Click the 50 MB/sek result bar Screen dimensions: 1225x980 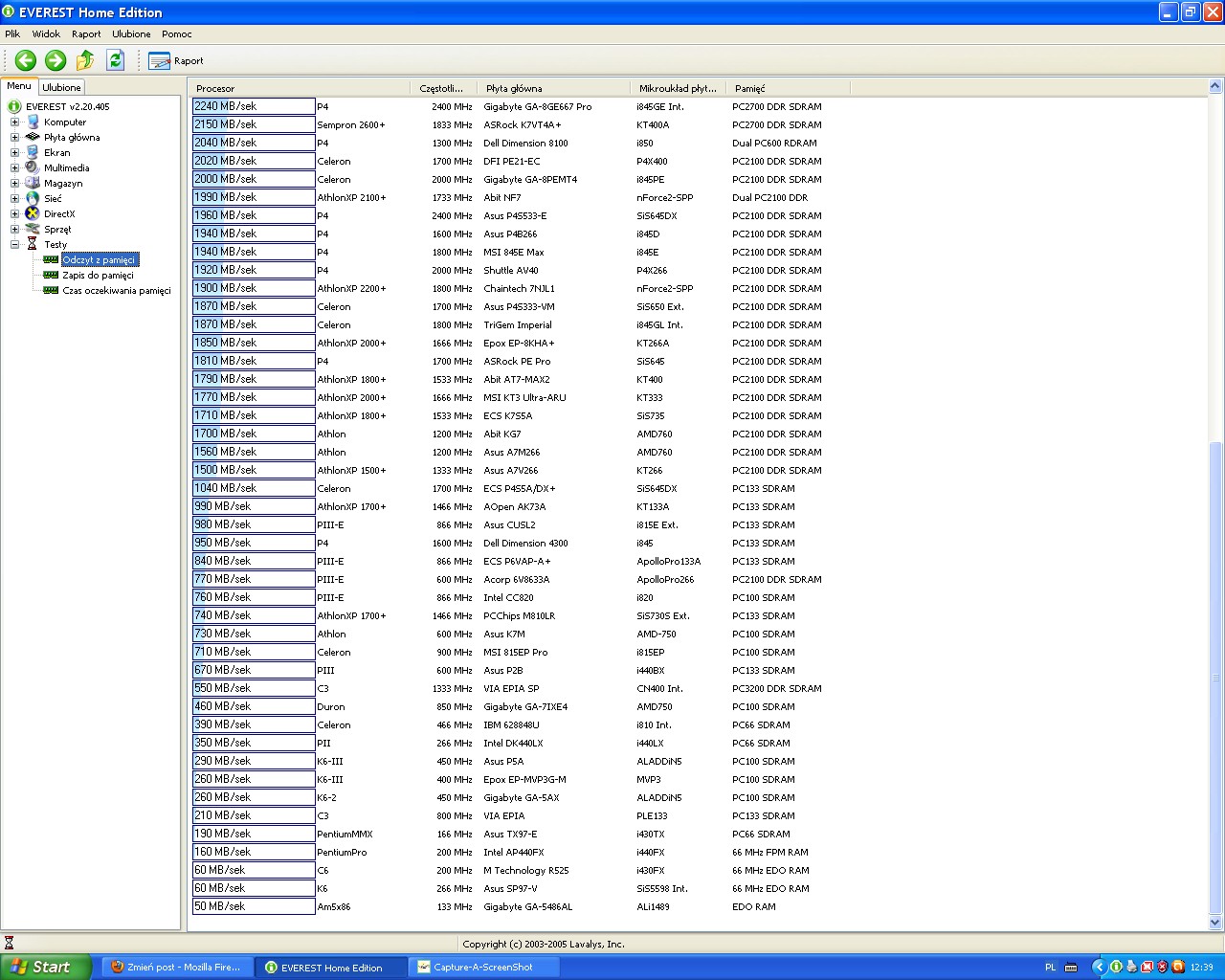(x=254, y=906)
